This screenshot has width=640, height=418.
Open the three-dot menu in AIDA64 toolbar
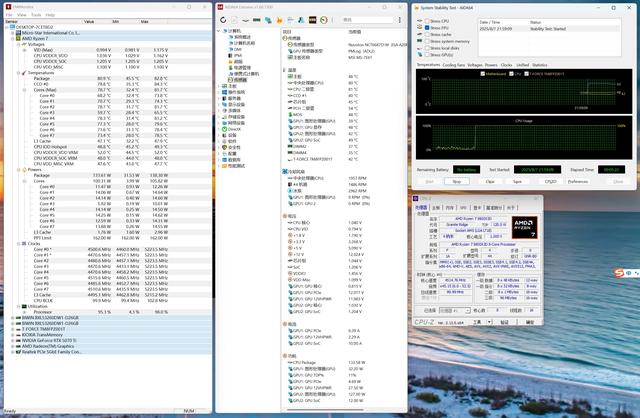(x=400, y=20)
